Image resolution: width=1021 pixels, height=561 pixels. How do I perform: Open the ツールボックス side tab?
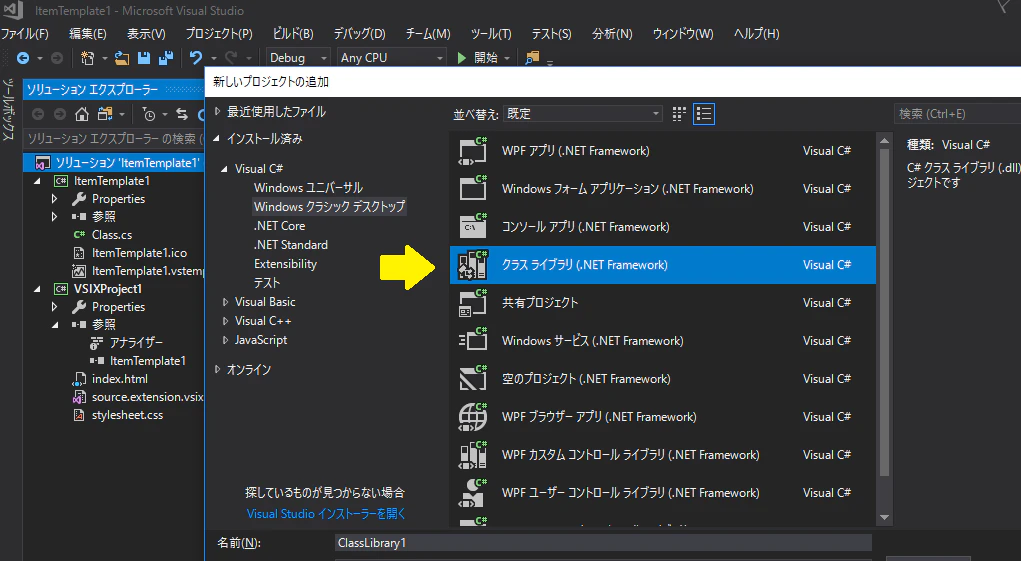coord(8,109)
